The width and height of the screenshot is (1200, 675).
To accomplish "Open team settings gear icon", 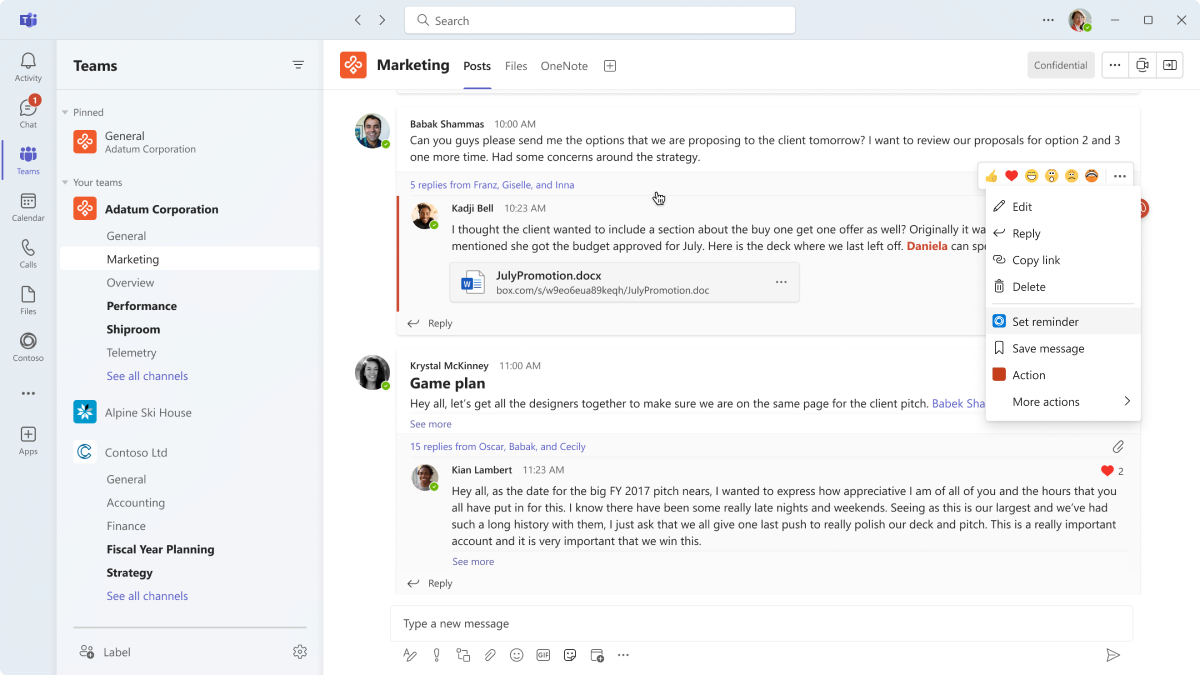I will pos(300,652).
